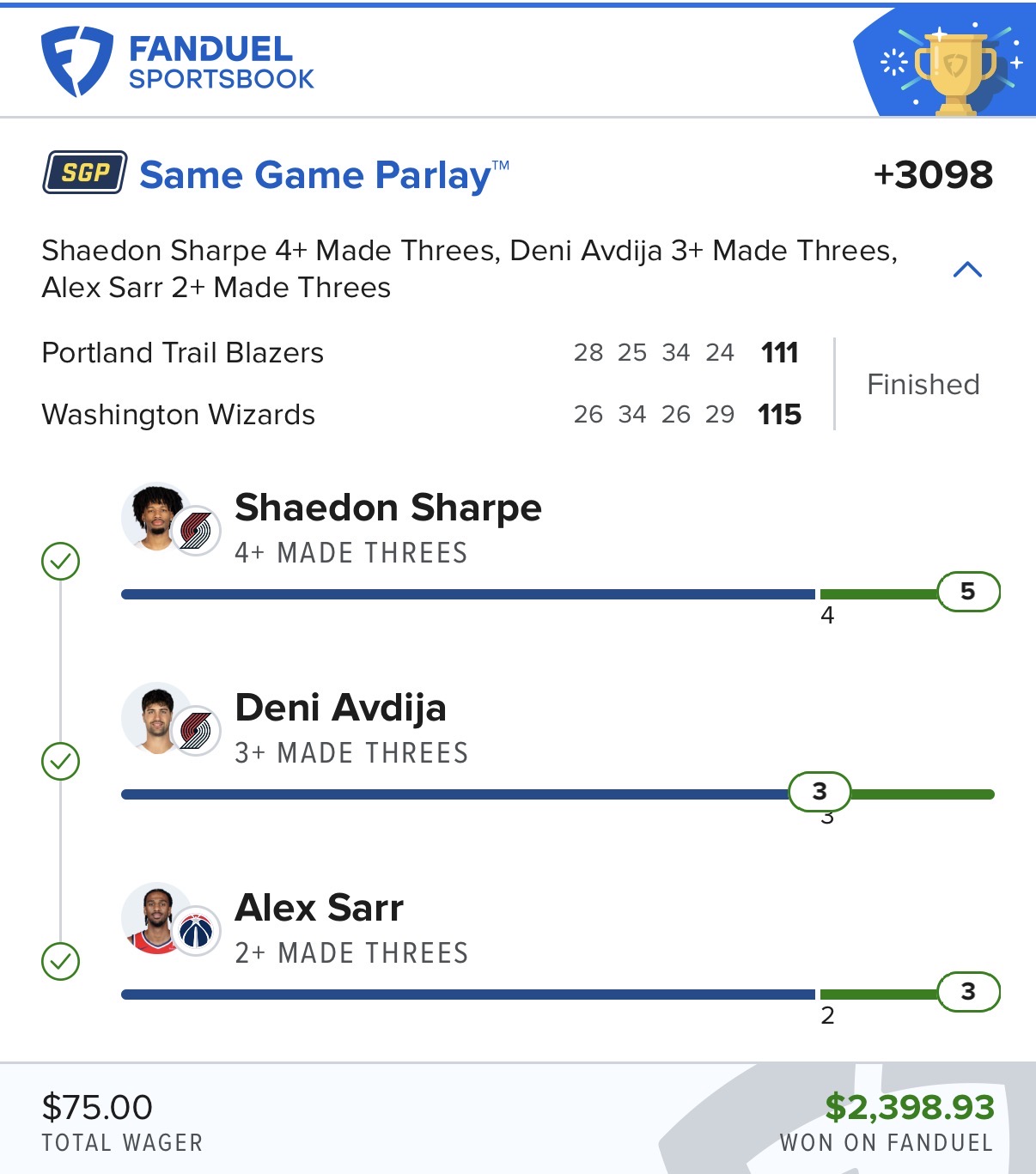Tap Shaedon Sharpe's player headshot
Viewport: 1036px width, 1174px height.
pyautogui.click(x=155, y=516)
